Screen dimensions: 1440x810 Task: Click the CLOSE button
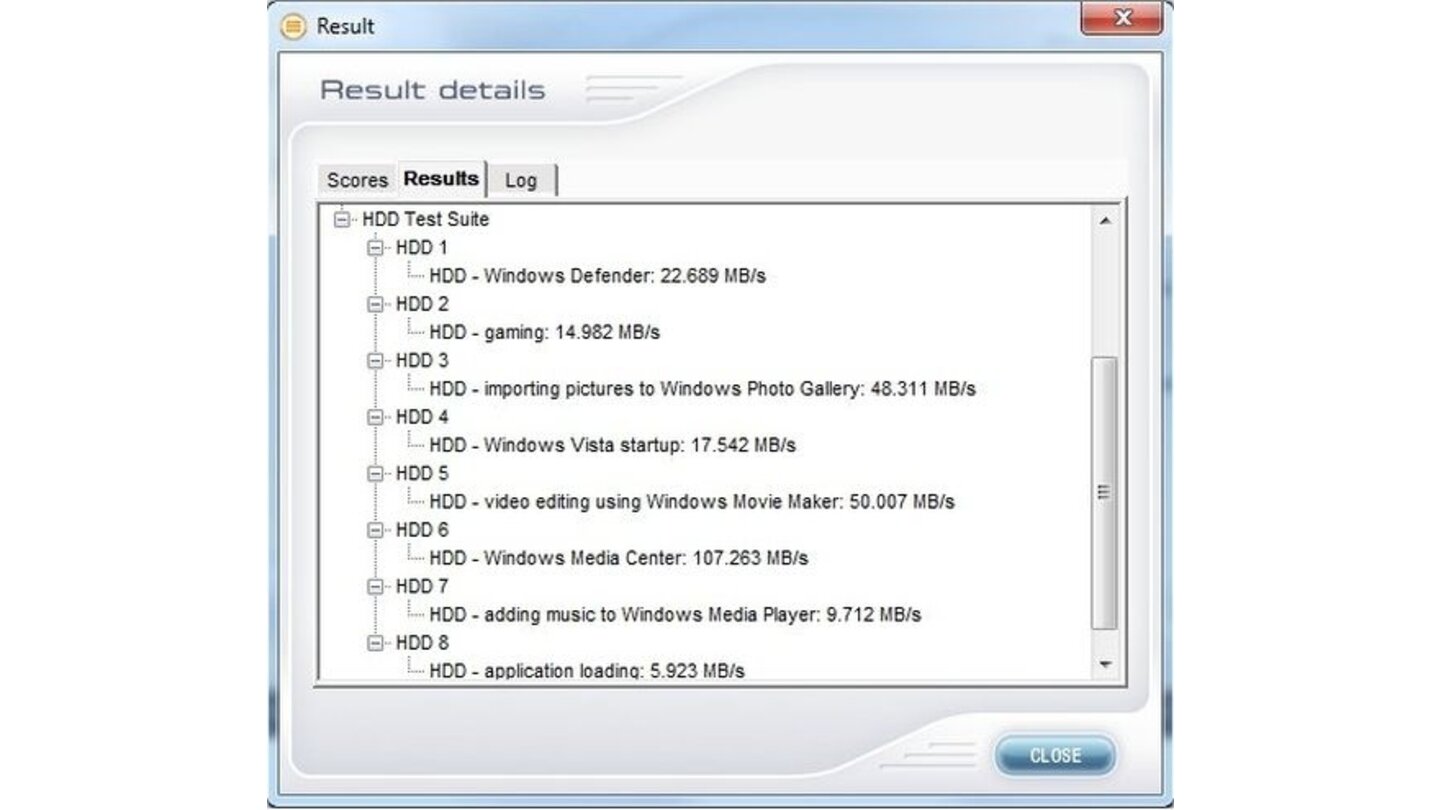(x=1054, y=755)
